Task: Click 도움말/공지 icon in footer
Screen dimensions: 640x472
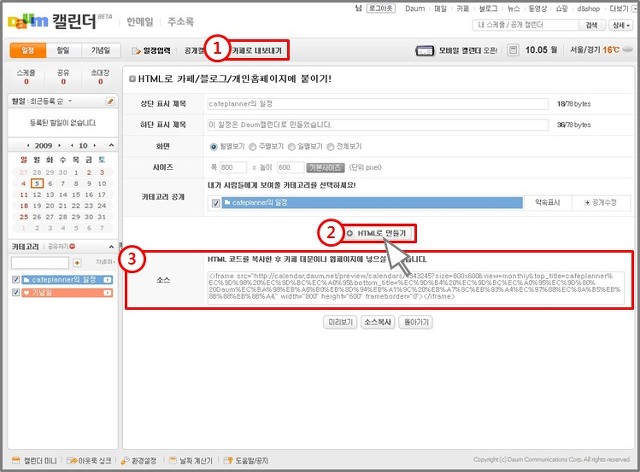Action: (x=228, y=460)
